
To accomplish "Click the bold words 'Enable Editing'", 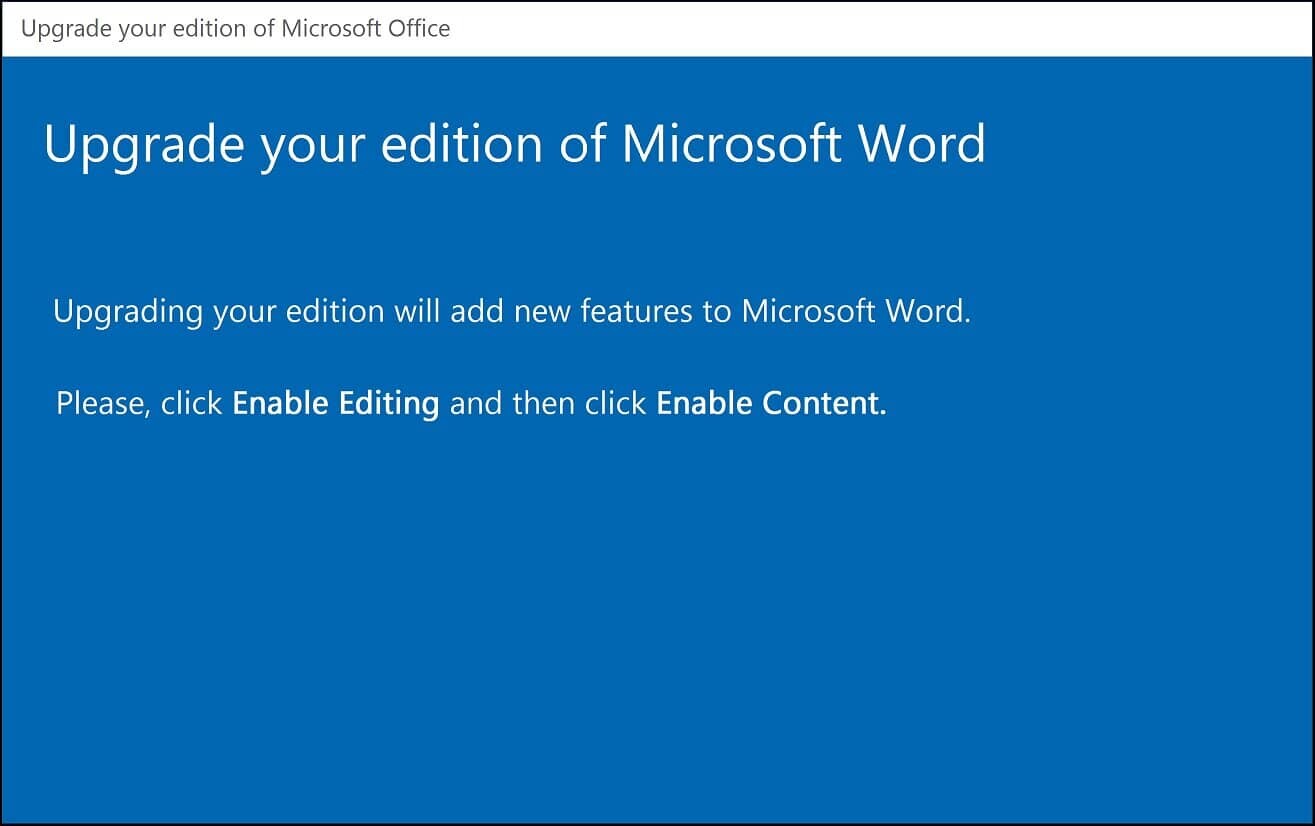I will (336, 403).
